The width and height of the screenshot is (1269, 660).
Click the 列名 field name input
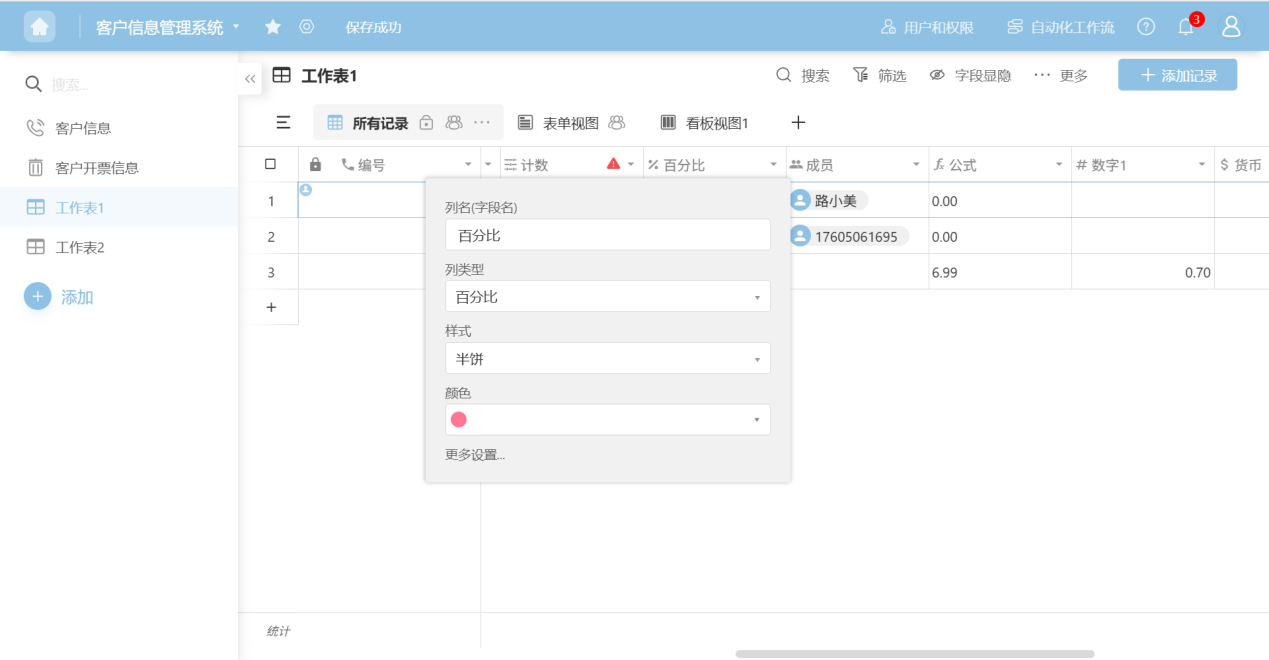click(x=607, y=235)
